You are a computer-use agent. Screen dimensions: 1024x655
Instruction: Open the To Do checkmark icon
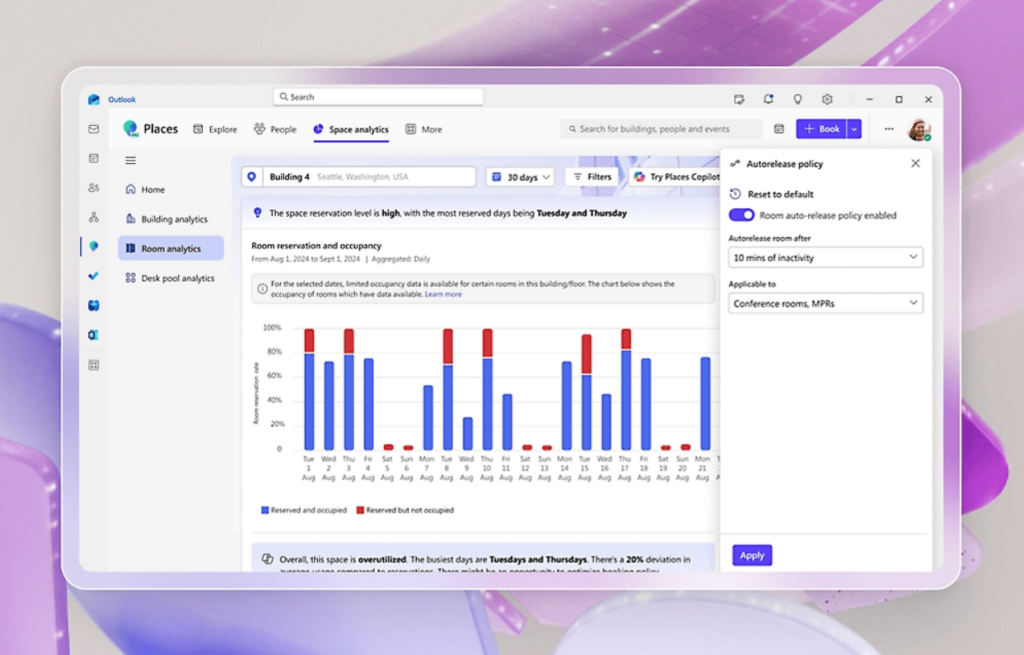[93, 276]
